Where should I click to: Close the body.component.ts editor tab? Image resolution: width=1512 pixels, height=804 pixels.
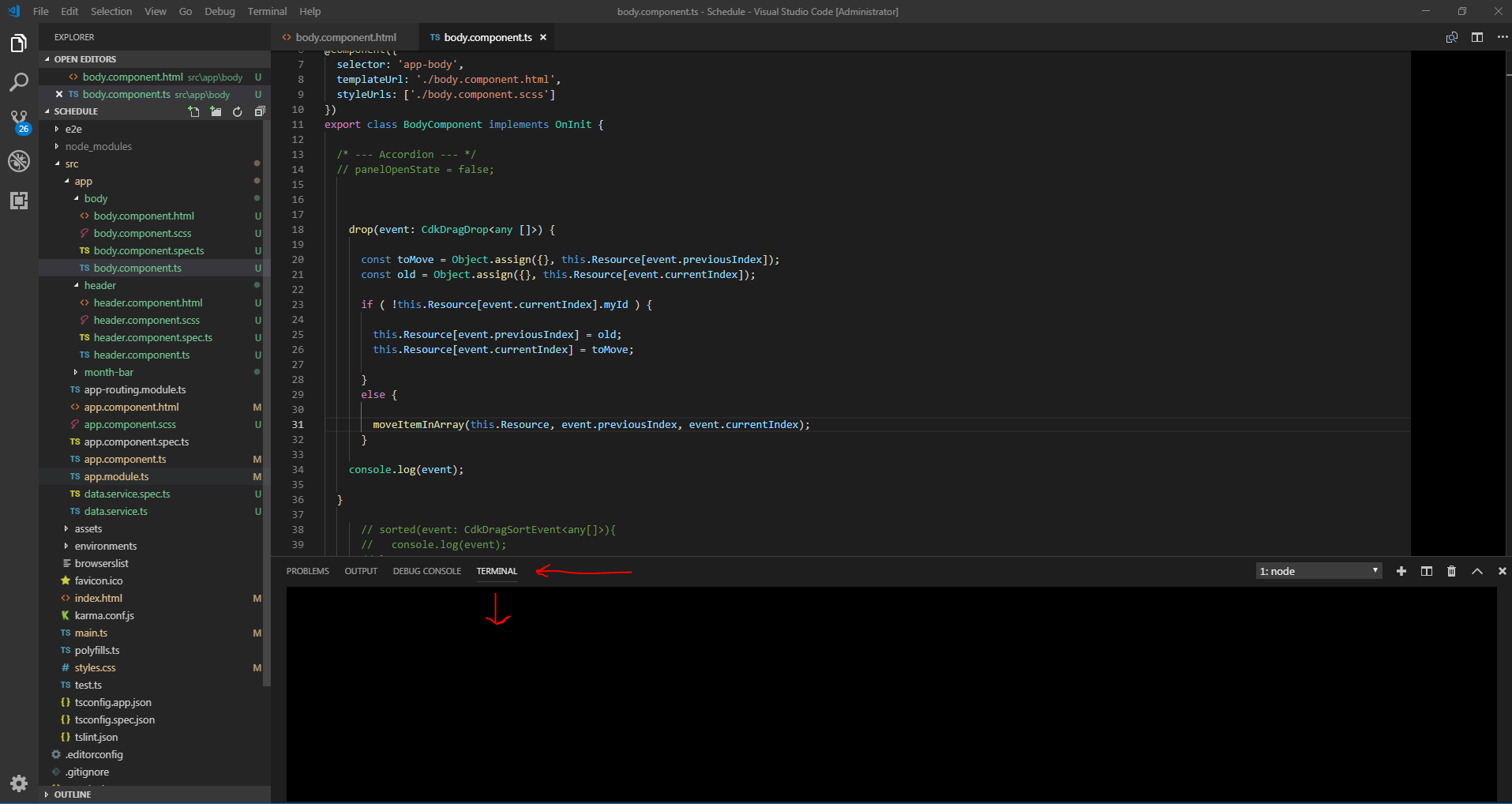tap(543, 37)
